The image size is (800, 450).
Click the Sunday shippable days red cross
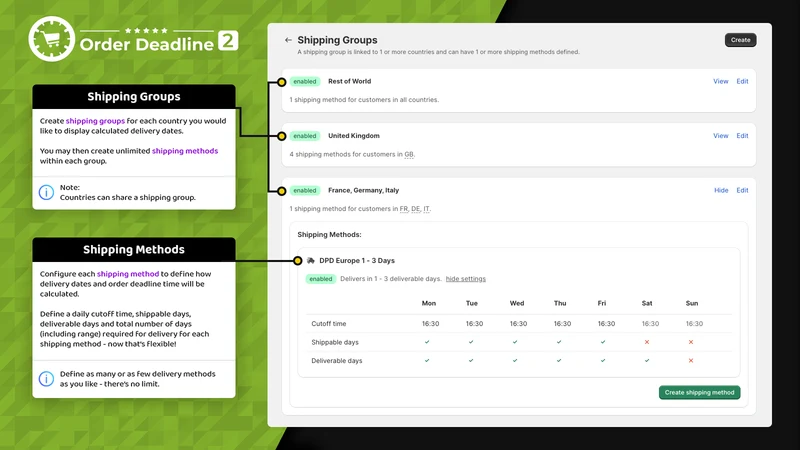pyautogui.click(x=691, y=342)
